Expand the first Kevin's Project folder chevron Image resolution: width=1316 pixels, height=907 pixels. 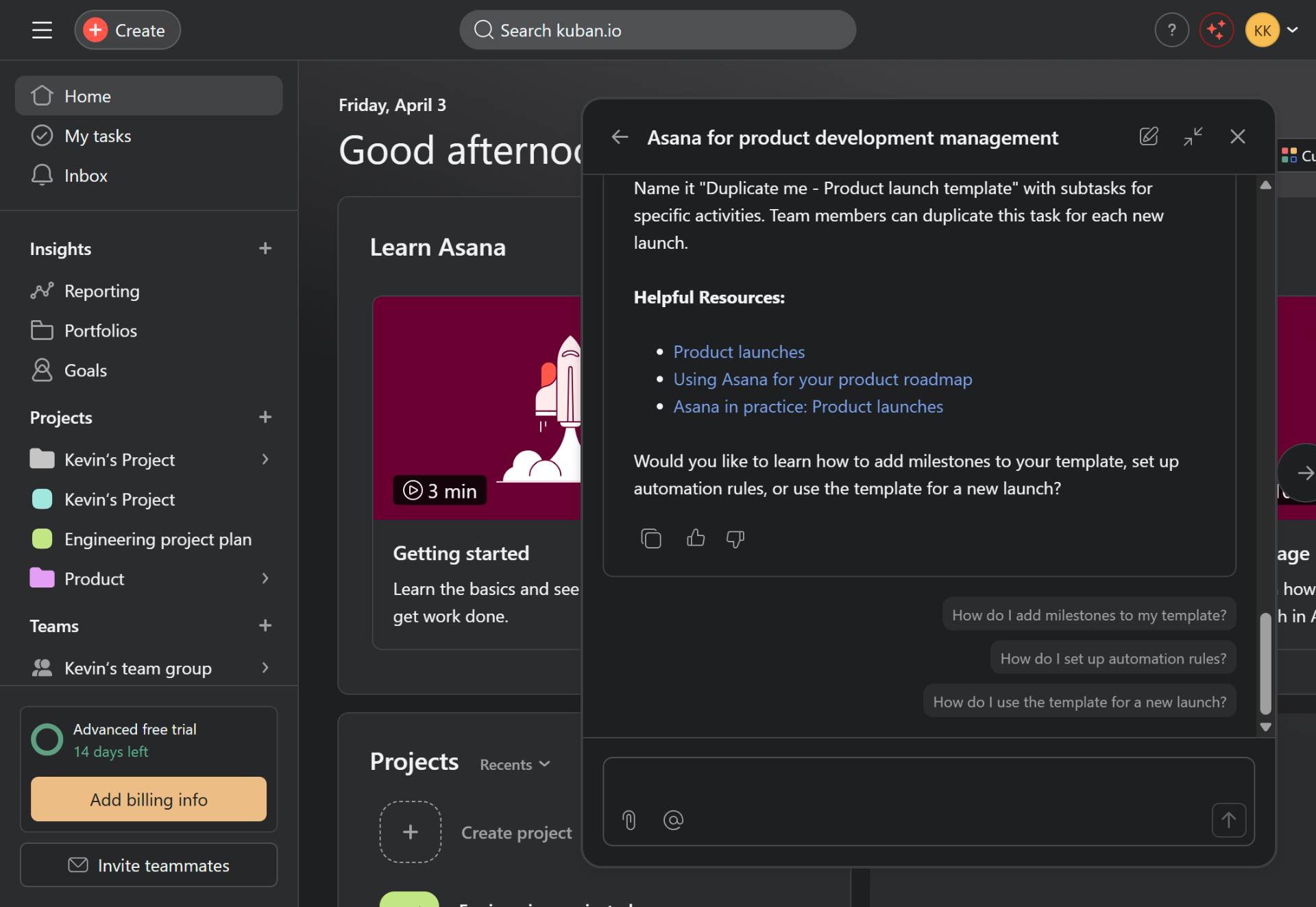click(265, 459)
